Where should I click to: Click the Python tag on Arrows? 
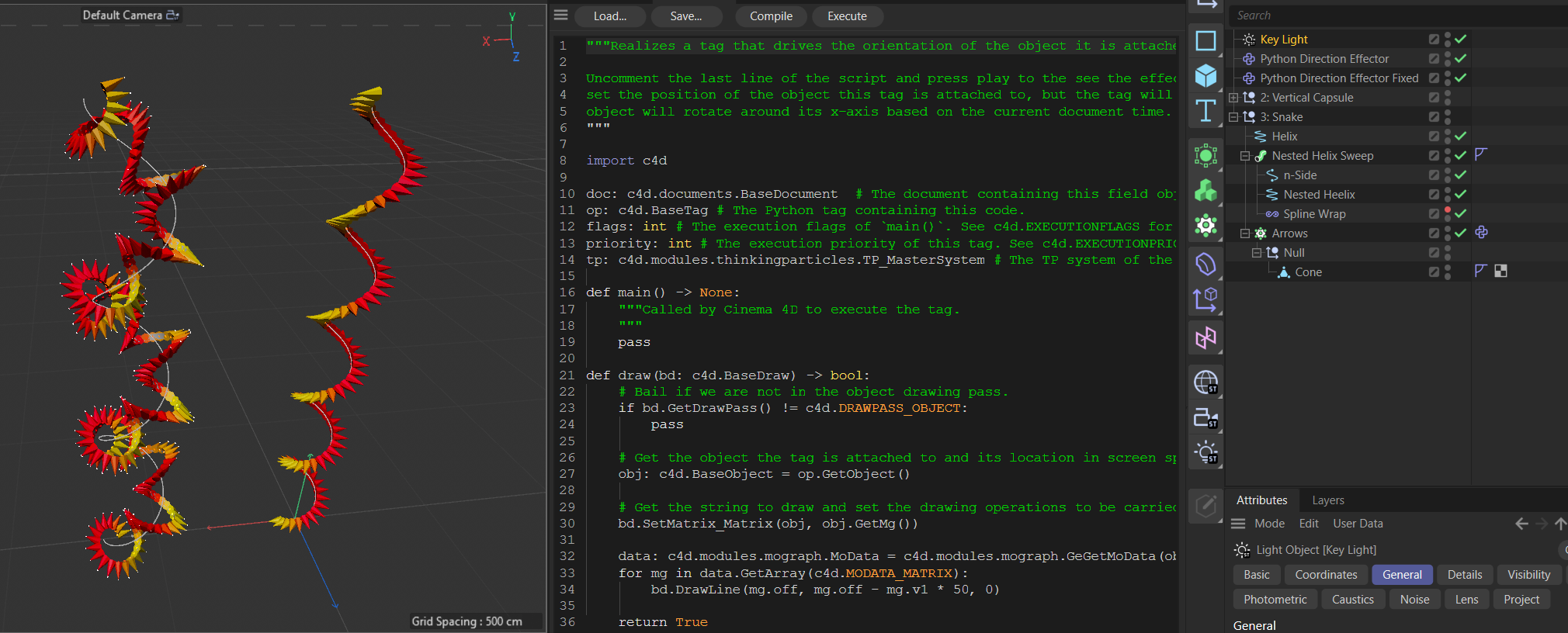coord(1481,233)
